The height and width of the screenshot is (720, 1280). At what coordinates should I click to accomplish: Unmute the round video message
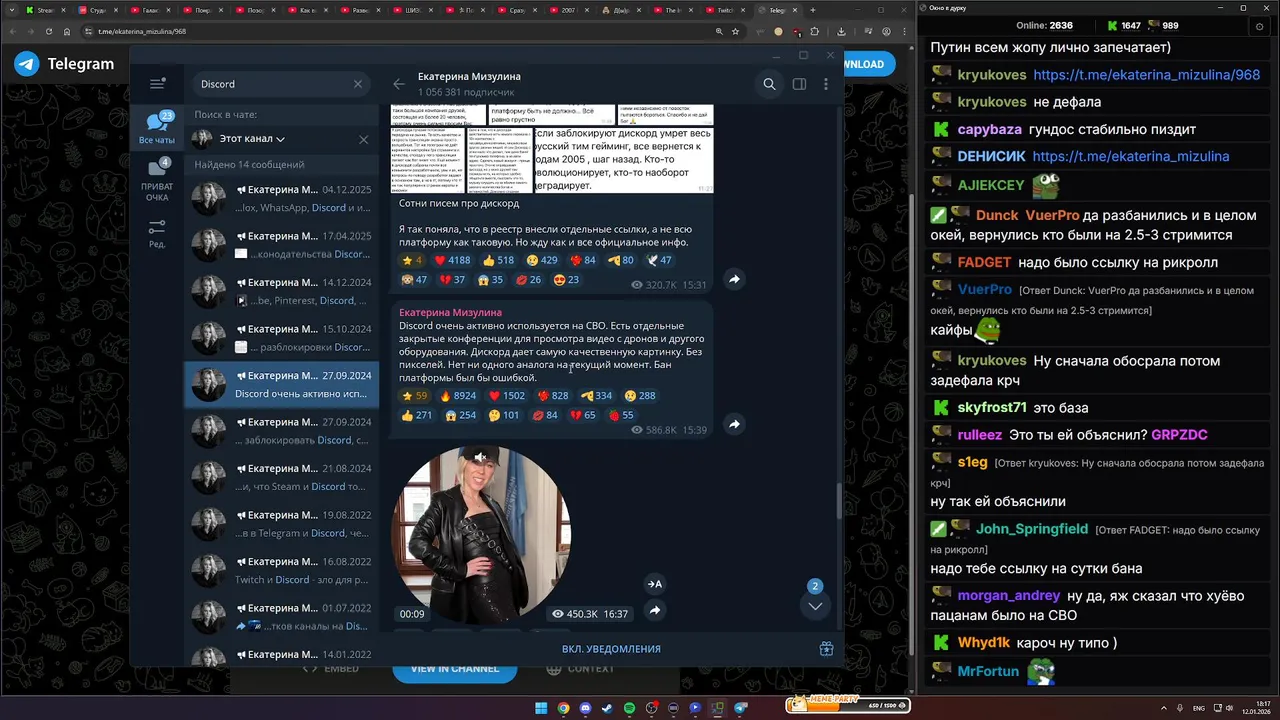[x=480, y=457]
